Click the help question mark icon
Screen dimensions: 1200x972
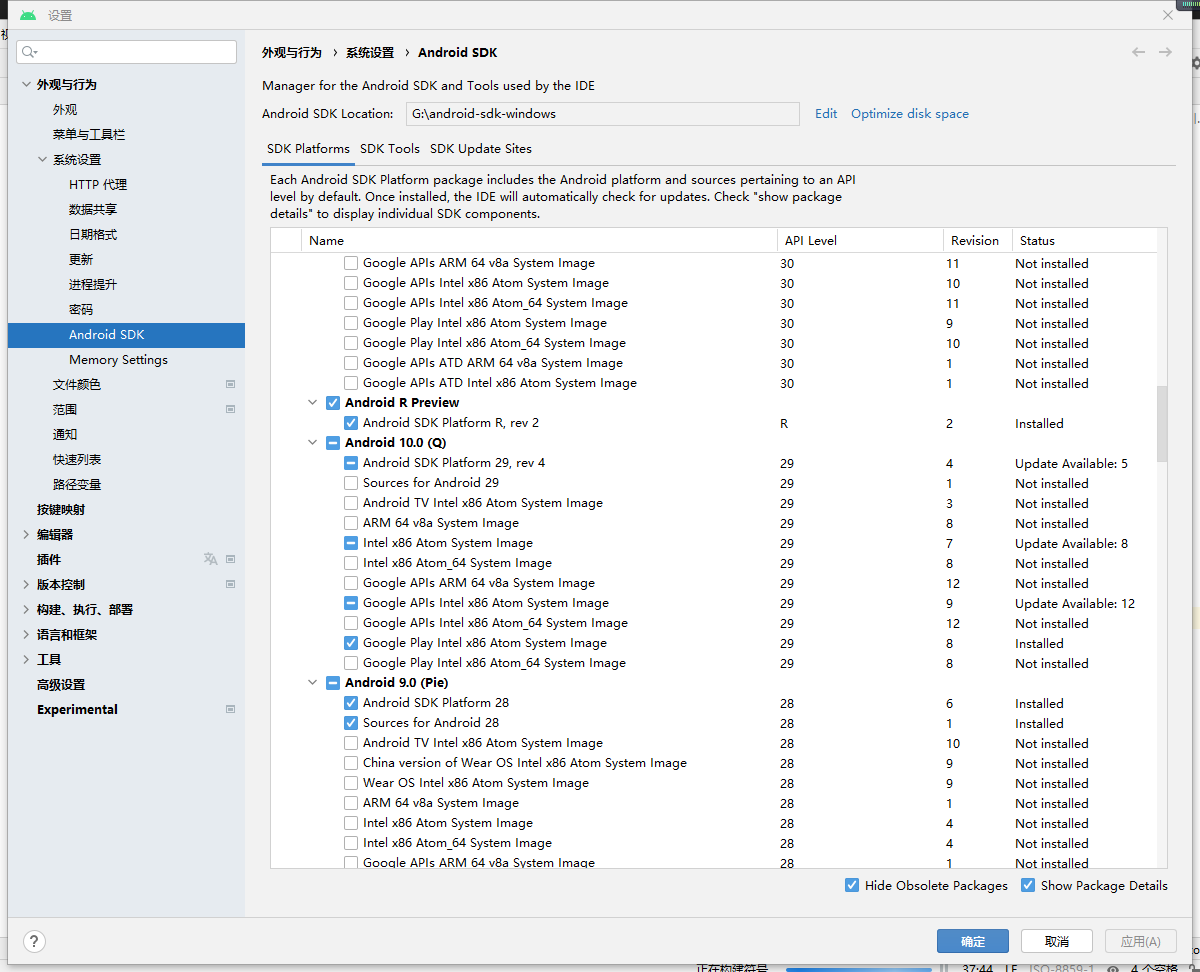[x=34, y=941]
